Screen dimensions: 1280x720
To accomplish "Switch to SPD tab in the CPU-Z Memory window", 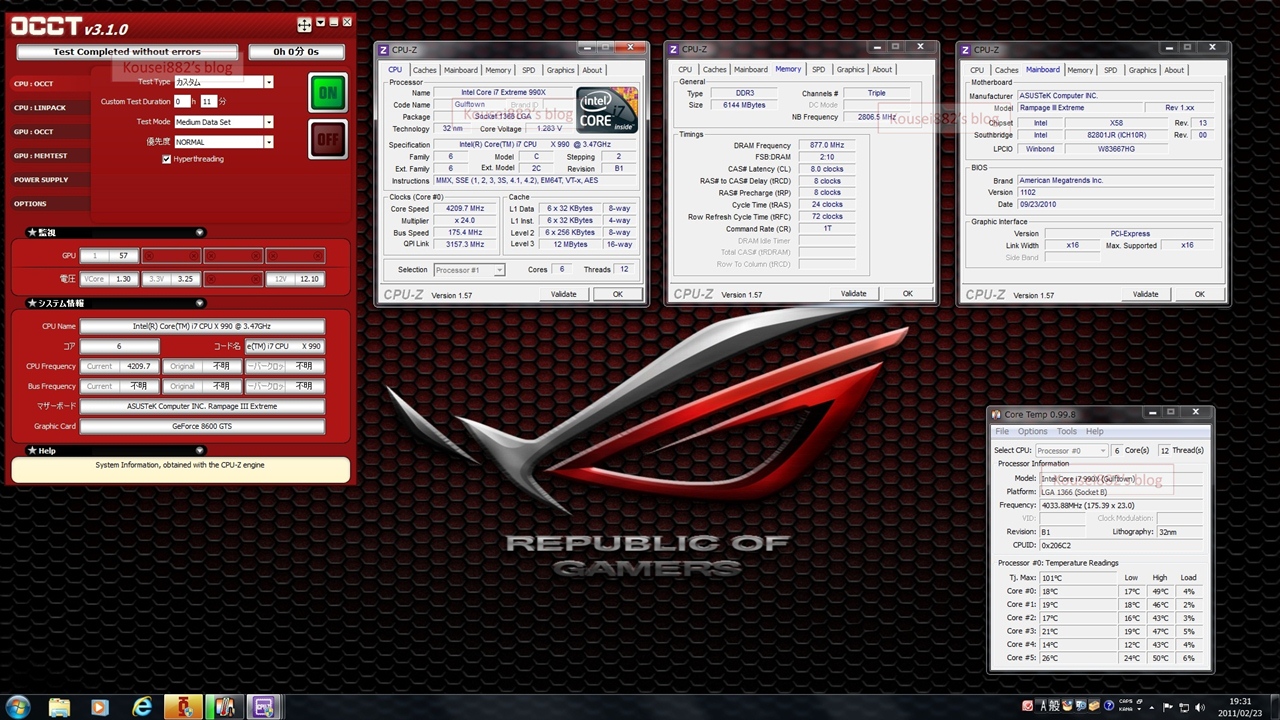I will click(x=818, y=70).
